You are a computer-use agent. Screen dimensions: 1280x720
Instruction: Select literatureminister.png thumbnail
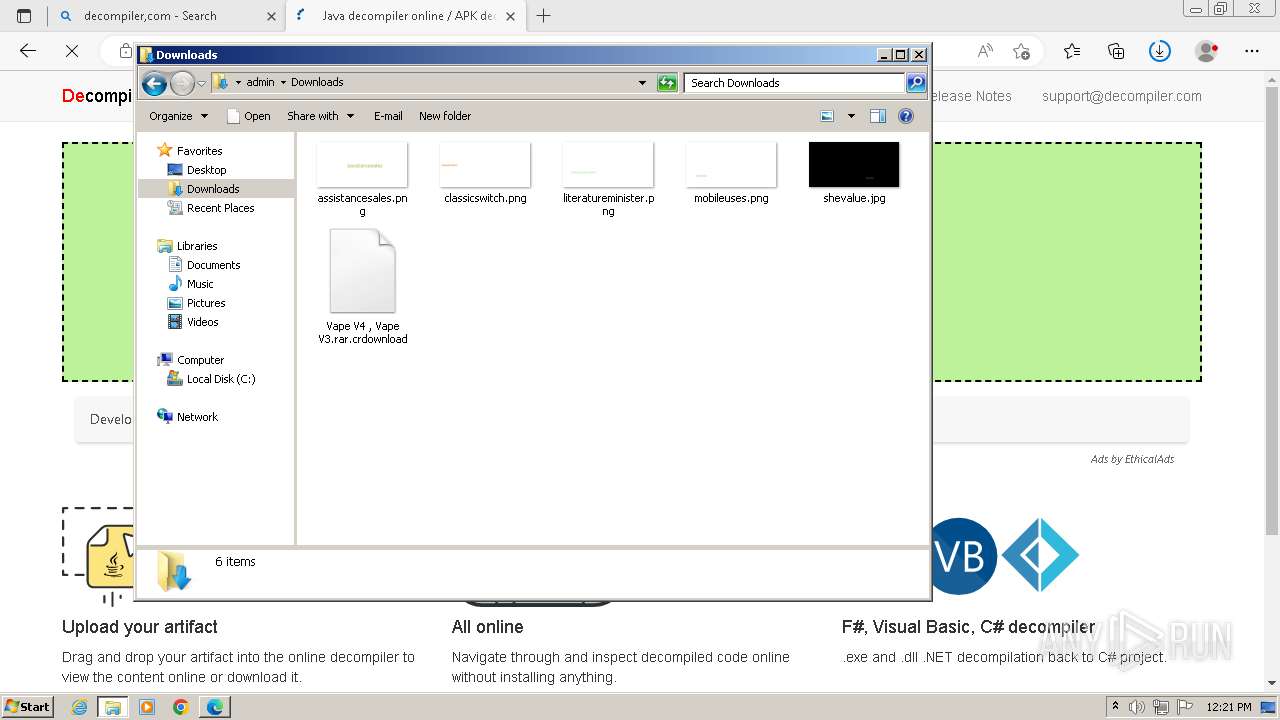coord(608,165)
